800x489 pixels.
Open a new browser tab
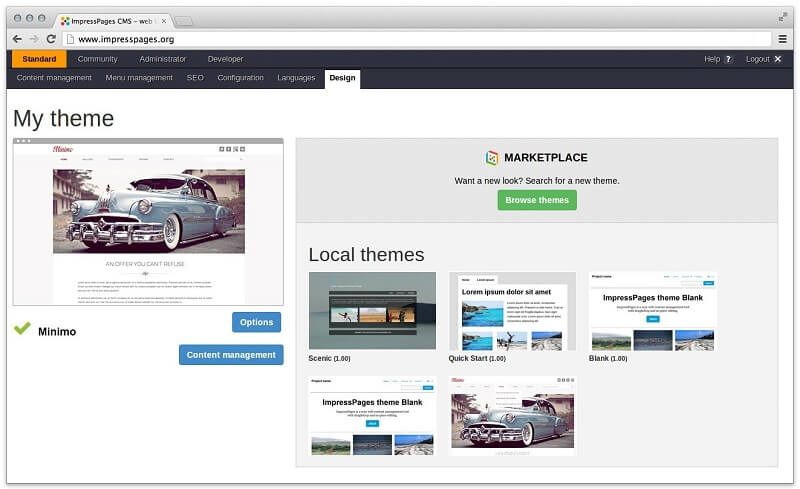tap(184, 21)
